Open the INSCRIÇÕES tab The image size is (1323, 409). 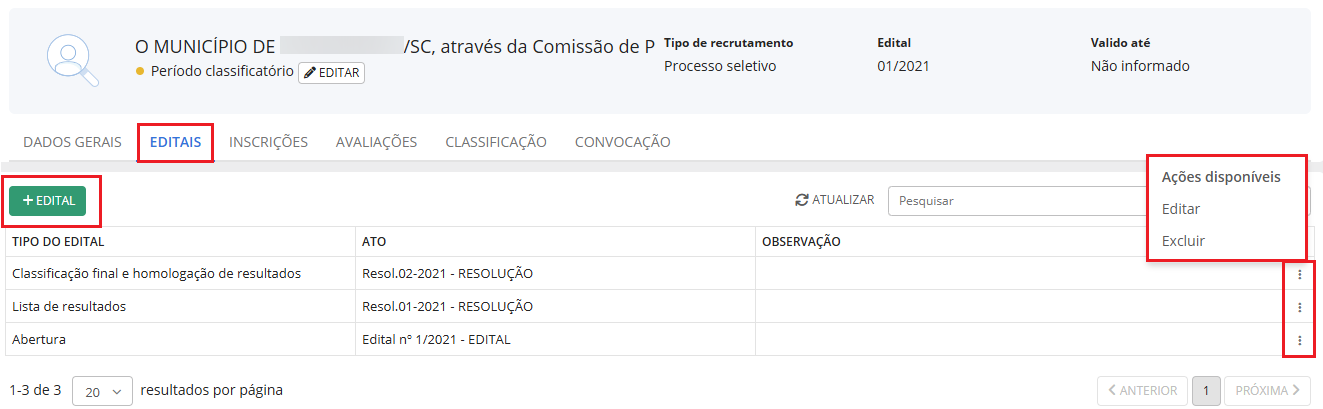(x=268, y=142)
